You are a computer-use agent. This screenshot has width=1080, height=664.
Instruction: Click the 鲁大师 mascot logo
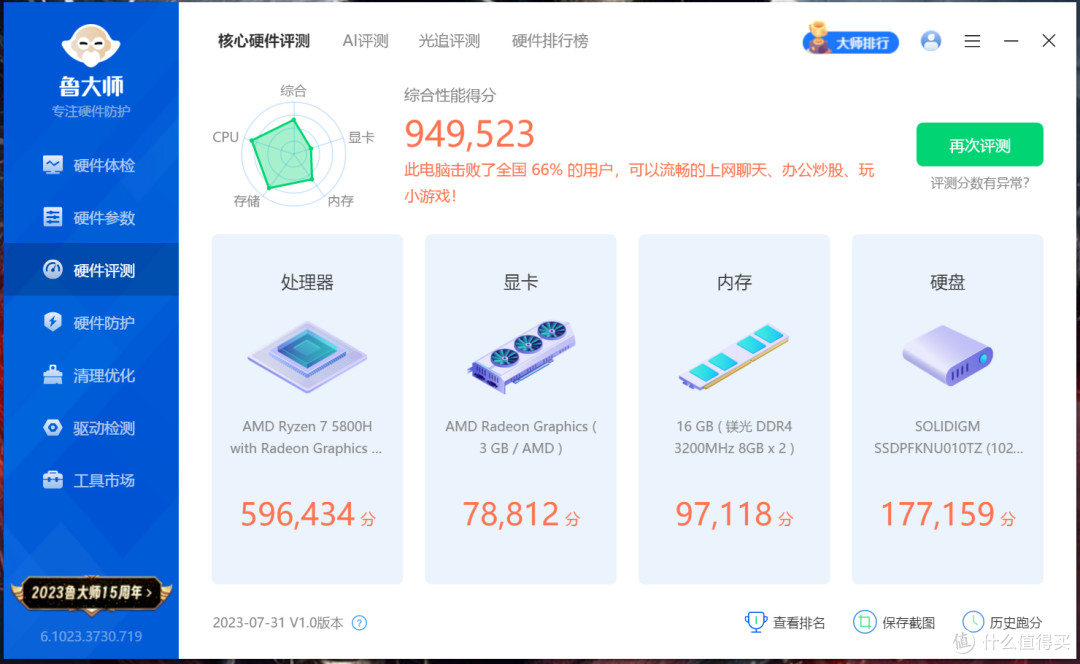pyautogui.click(x=91, y=45)
